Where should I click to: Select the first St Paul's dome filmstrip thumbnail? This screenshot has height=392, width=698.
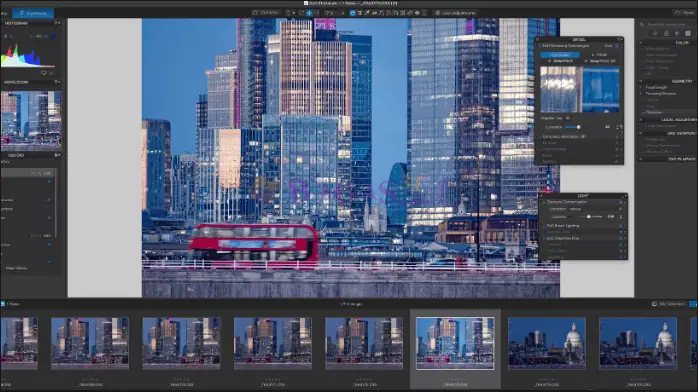[547, 343]
